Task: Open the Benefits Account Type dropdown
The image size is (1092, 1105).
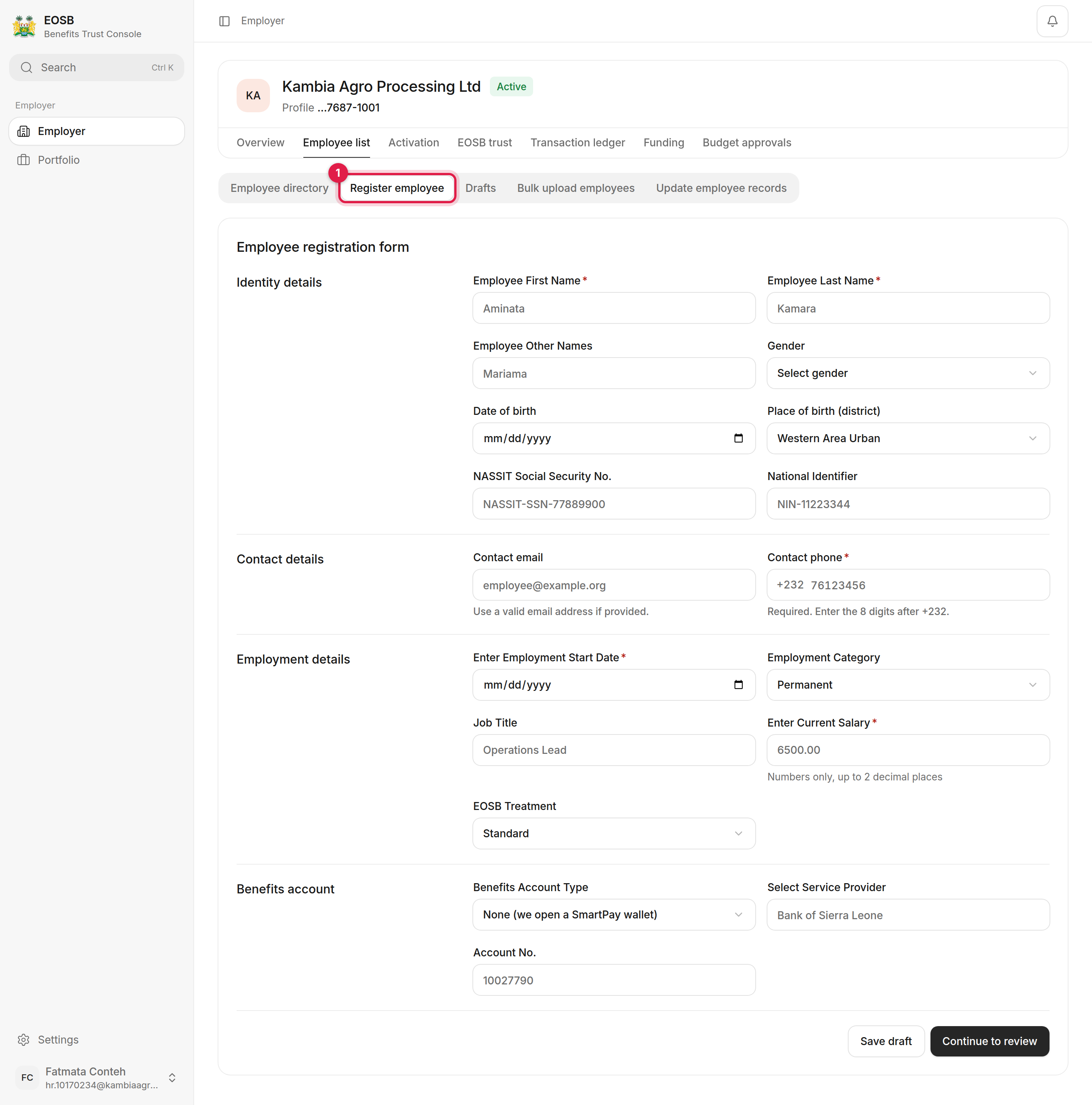Action: tap(614, 915)
